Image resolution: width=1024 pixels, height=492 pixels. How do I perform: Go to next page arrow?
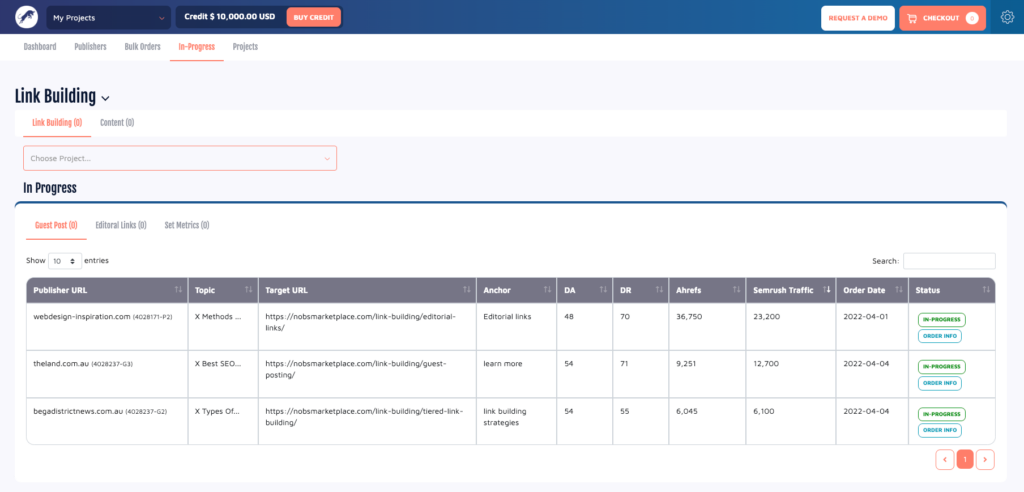pos(985,459)
